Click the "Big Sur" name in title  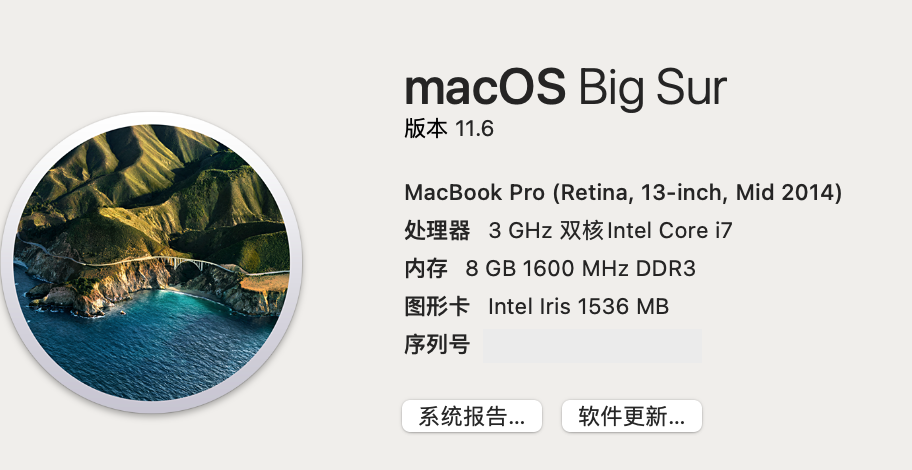(x=652, y=88)
